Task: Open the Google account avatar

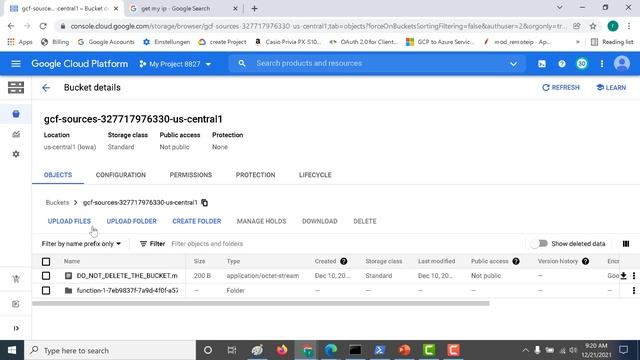Action: 622,64
